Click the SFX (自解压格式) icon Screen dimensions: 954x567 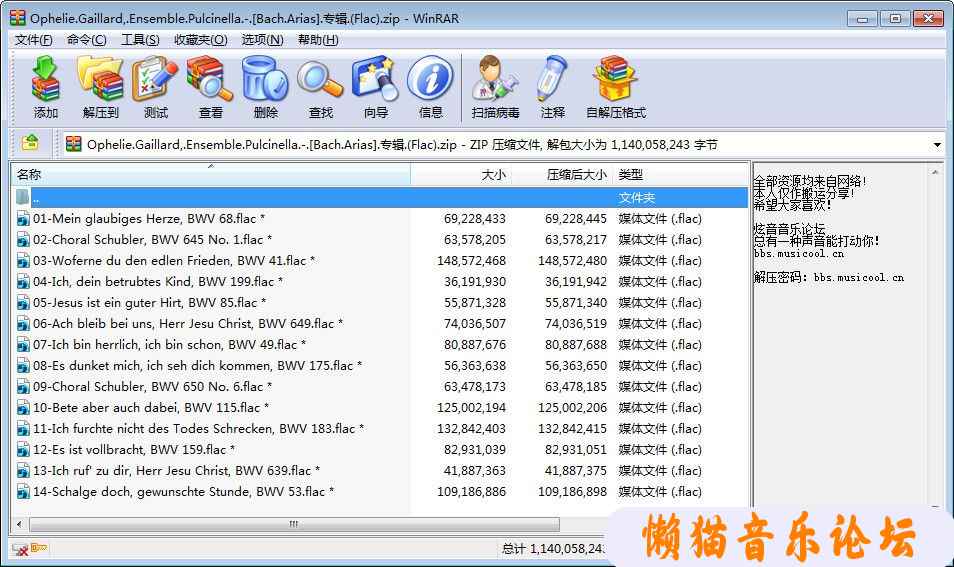click(616, 87)
